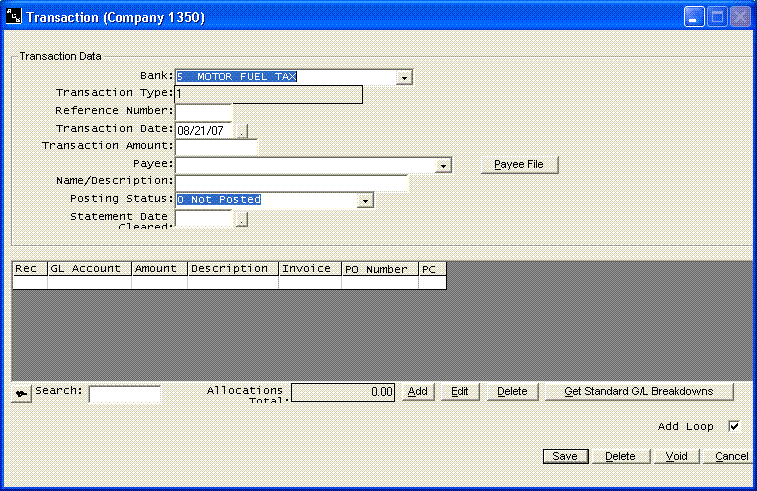Open the Transaction Date picker button
757x491 pixels.
(x=241, y=130)
